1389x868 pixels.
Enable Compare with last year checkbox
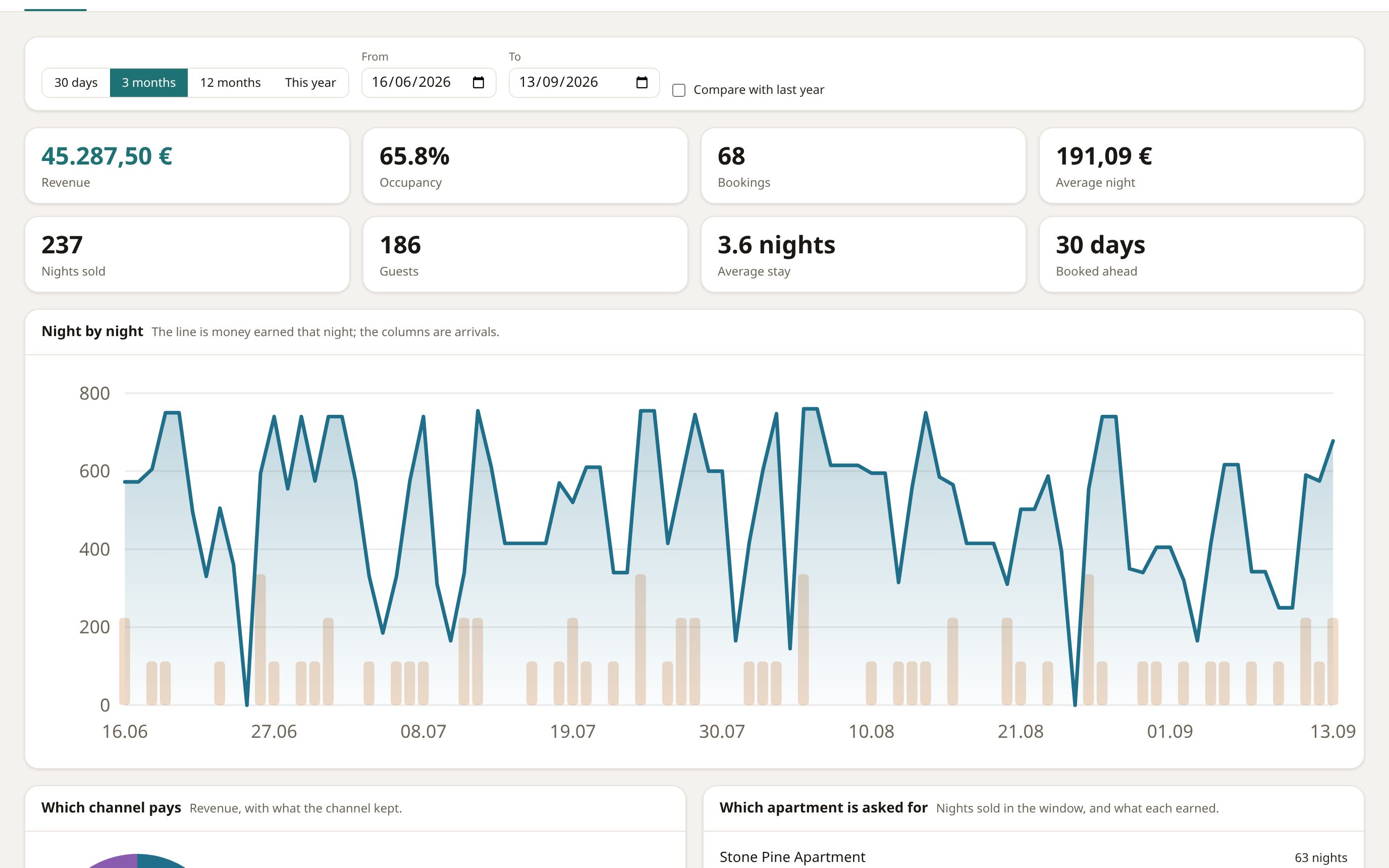tap(678, 90)
